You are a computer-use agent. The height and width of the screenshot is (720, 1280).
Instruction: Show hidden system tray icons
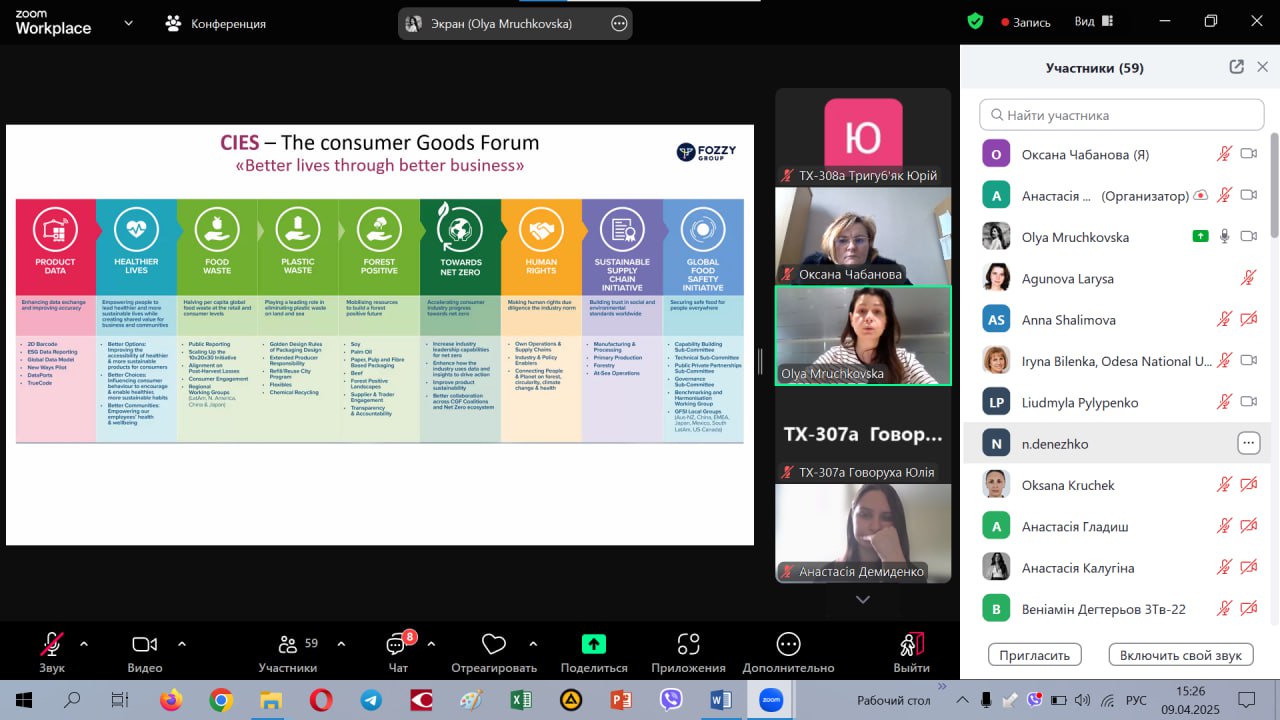[963, 700]
